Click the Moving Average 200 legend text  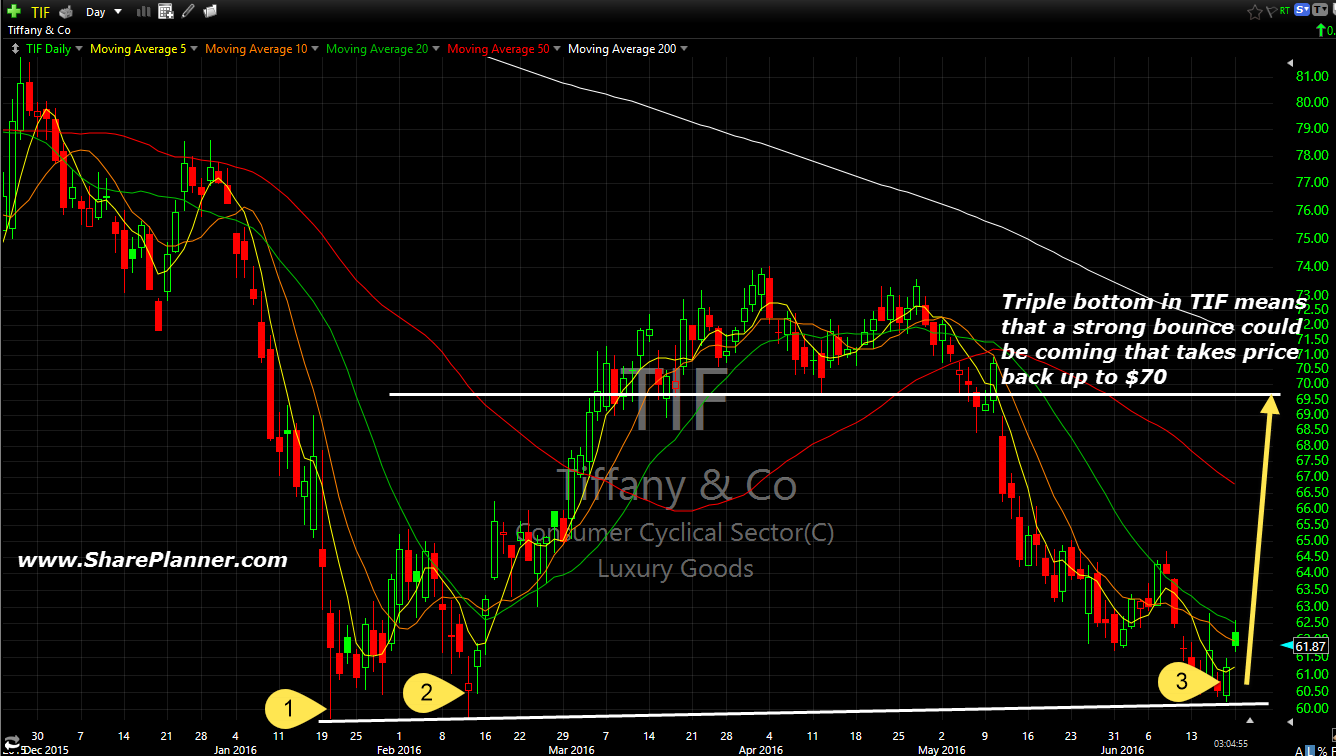(622, 49)
